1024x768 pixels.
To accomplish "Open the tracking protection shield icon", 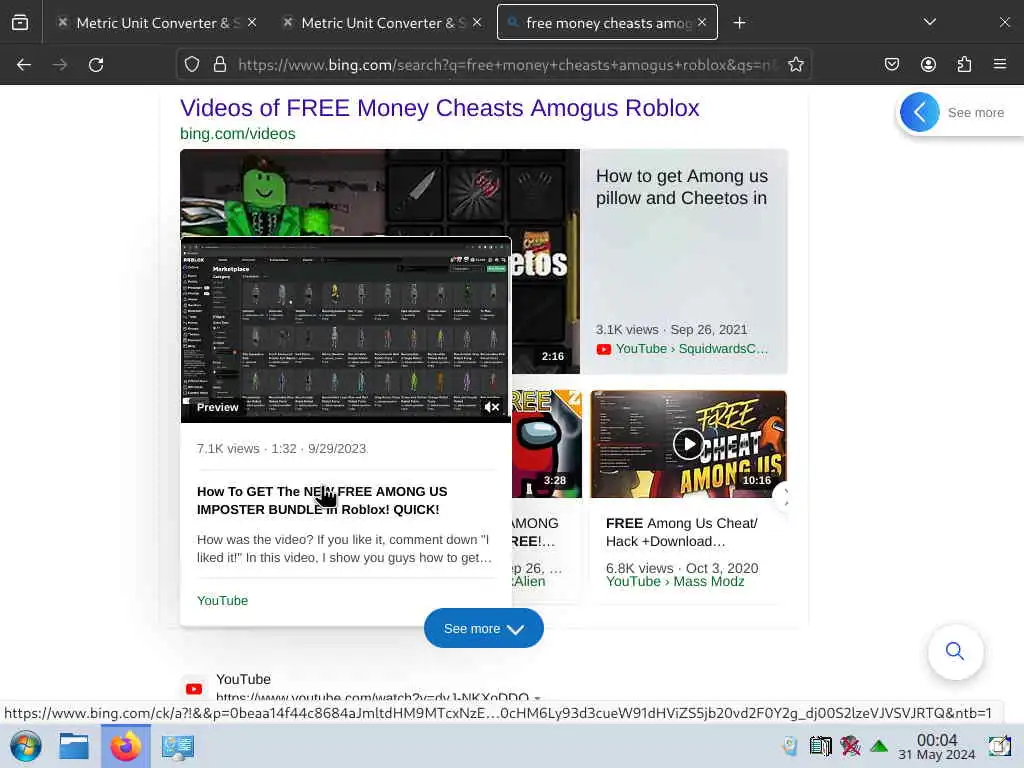I will click(x=191, y=65).
